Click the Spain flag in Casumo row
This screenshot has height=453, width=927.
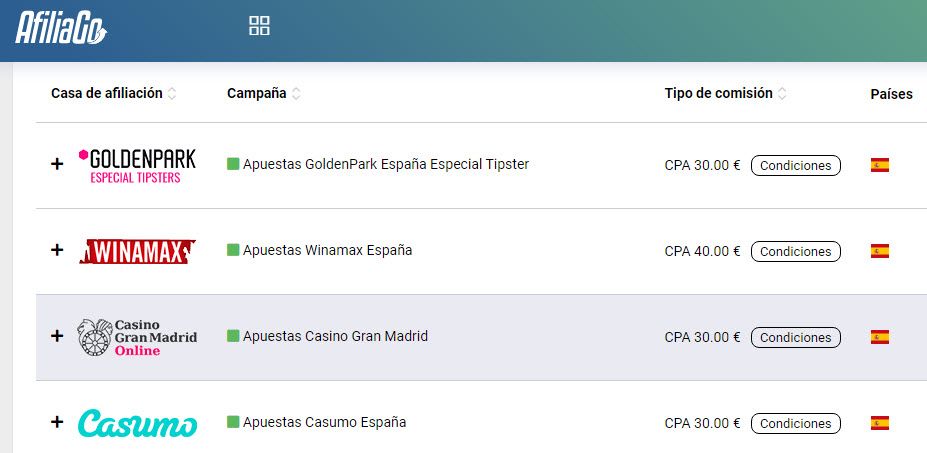(880, 423)
